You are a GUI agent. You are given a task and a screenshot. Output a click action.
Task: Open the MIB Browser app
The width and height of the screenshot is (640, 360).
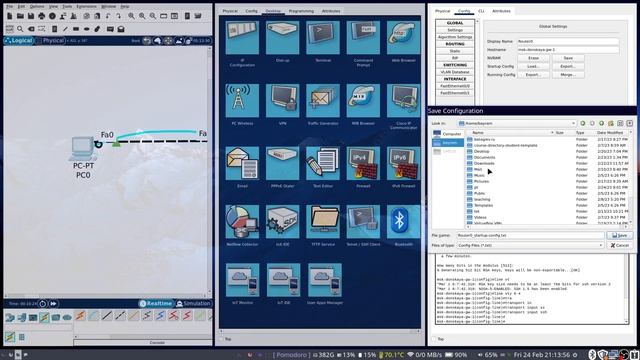[363, 100]
